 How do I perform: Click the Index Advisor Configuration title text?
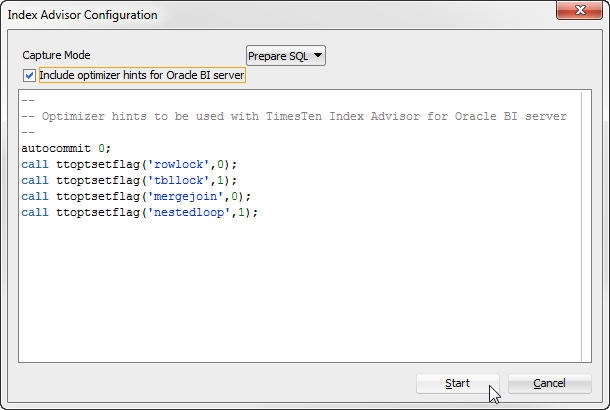coord(82,15)
